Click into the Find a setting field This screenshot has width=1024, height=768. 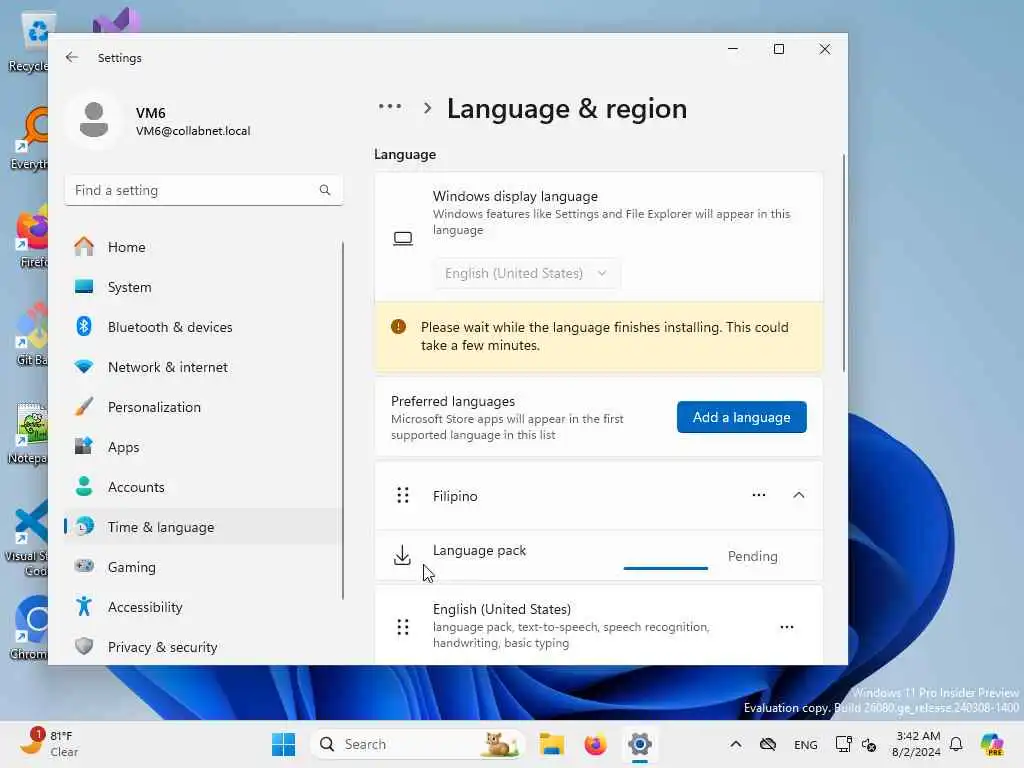point(204,190)
